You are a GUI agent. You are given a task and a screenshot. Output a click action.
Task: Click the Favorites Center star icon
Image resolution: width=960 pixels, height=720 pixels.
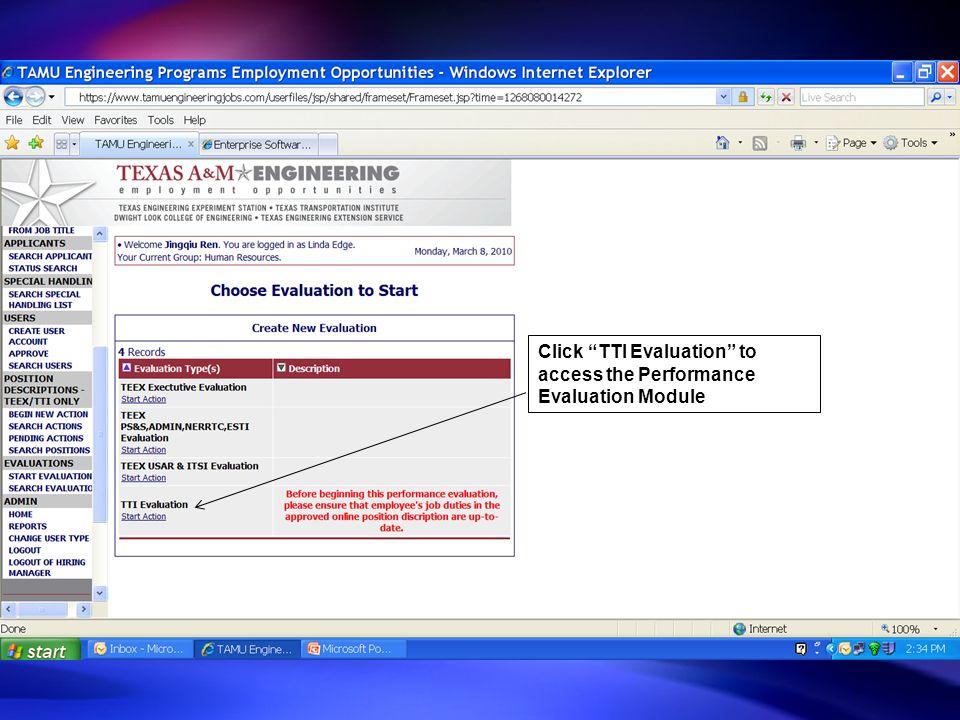tap(12, 143)
